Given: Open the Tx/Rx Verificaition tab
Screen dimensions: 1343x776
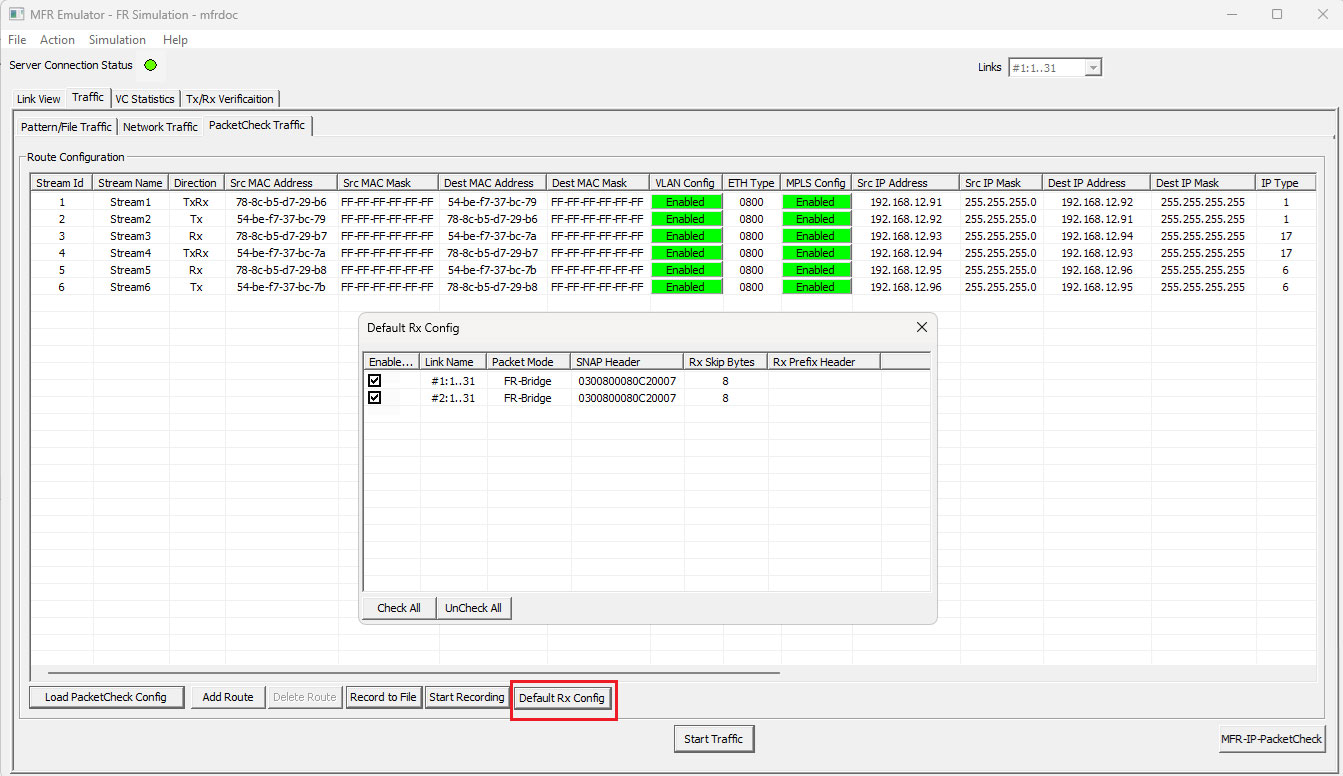Looking at the screenshot, I should 229,98.
